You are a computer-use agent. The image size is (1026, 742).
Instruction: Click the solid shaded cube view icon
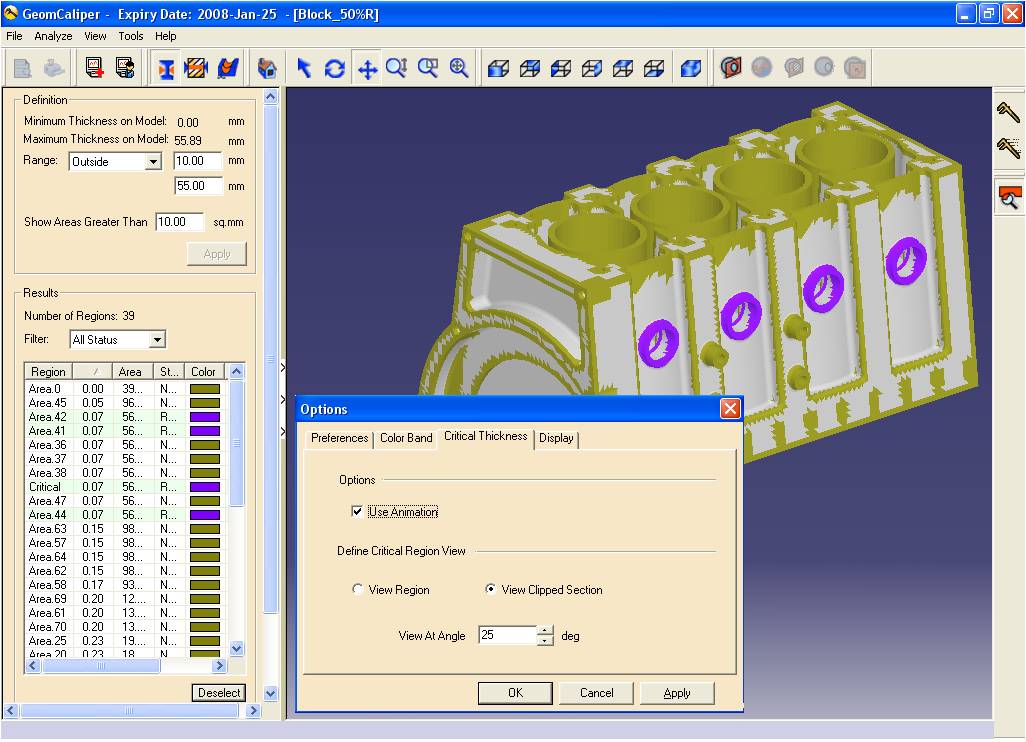click(691, 68)
